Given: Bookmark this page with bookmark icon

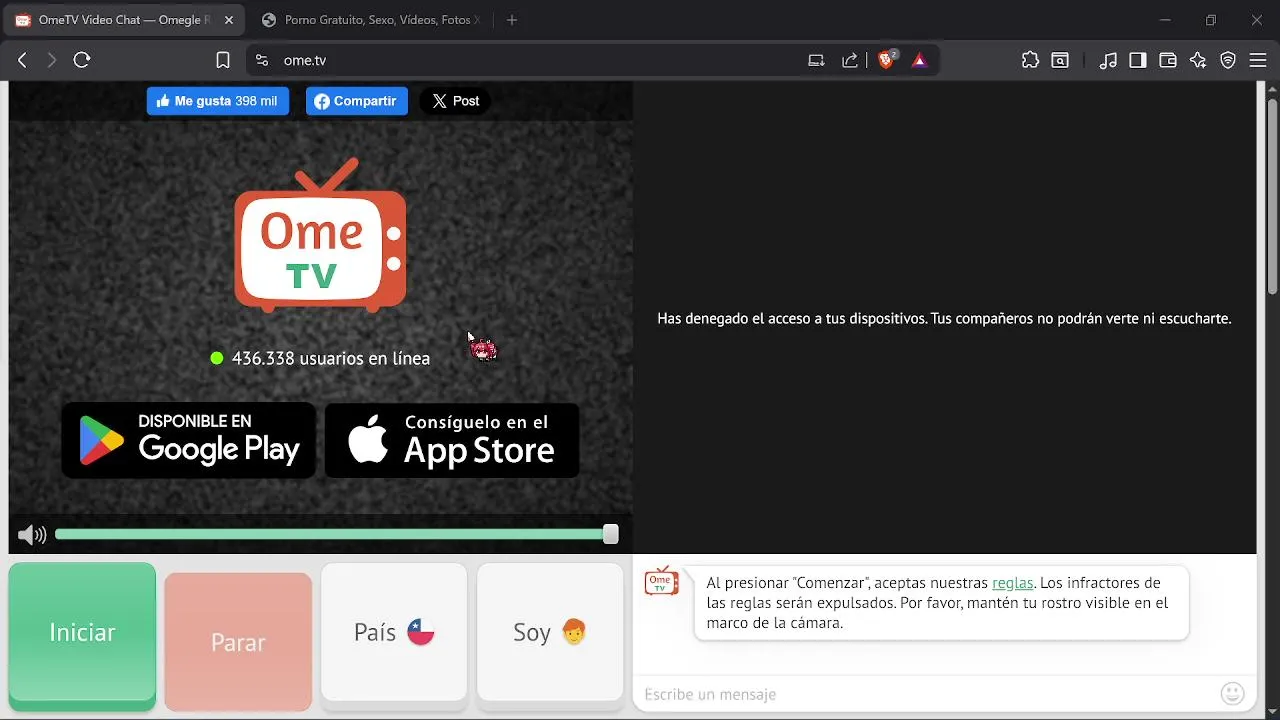Looking at the screenshot, I should [x=223, y=60].
